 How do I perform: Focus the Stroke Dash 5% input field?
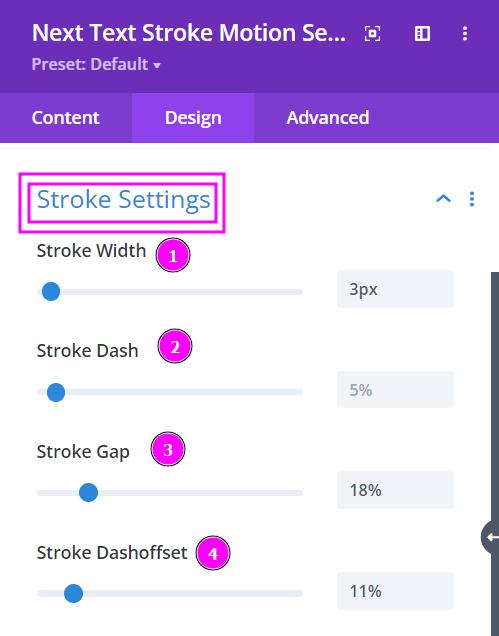point(395,390)
